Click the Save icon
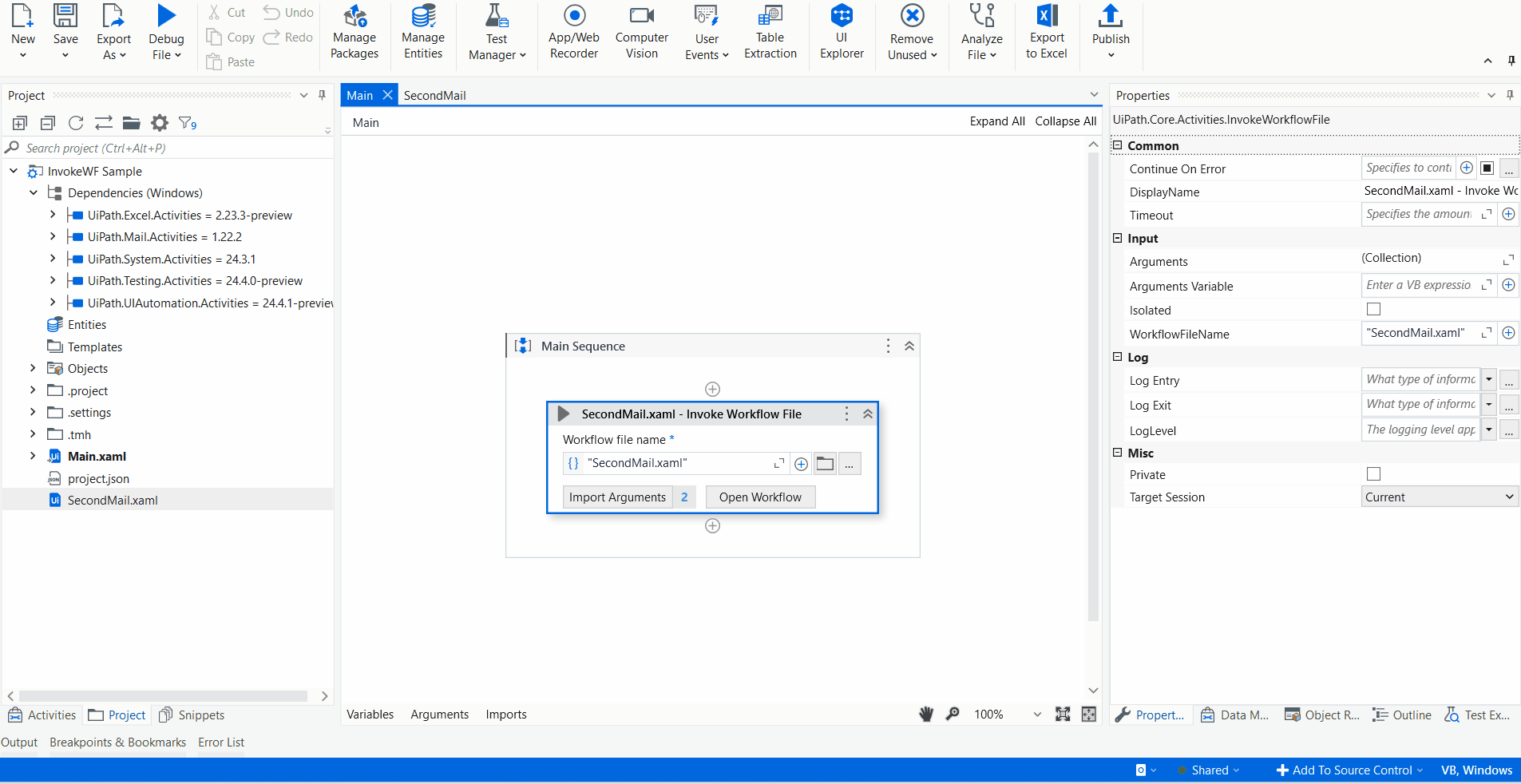Image resolution: width=1521 pixels, height=784 pixels. point(65,15)
